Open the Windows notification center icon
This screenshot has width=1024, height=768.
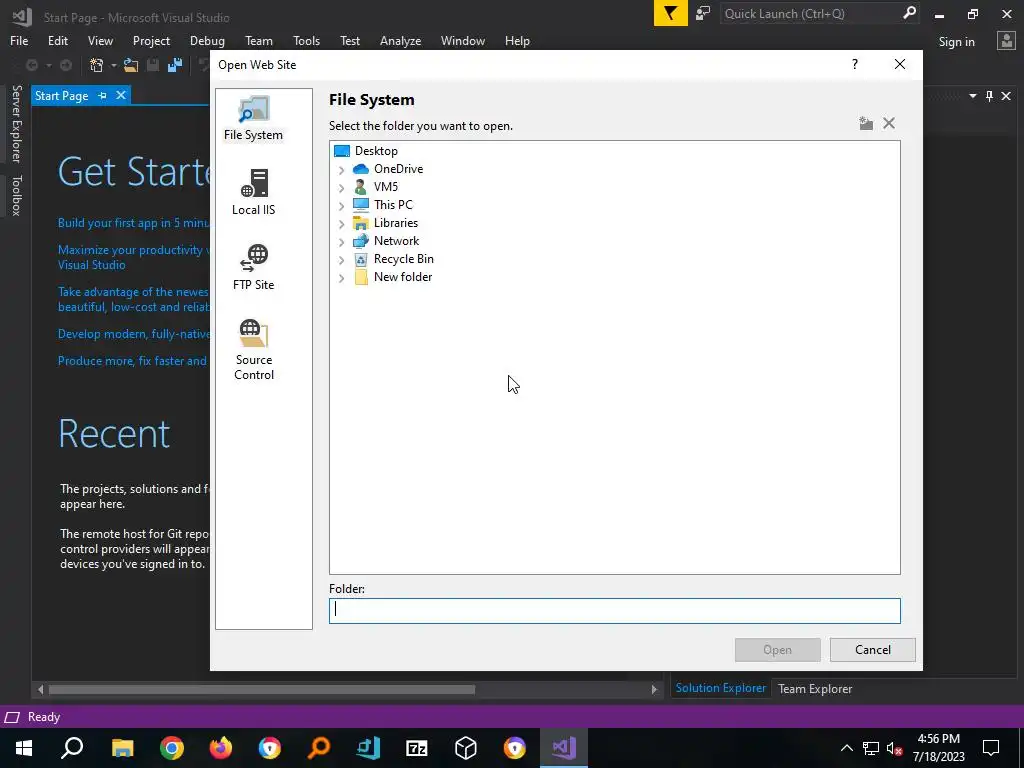point(991,748)
